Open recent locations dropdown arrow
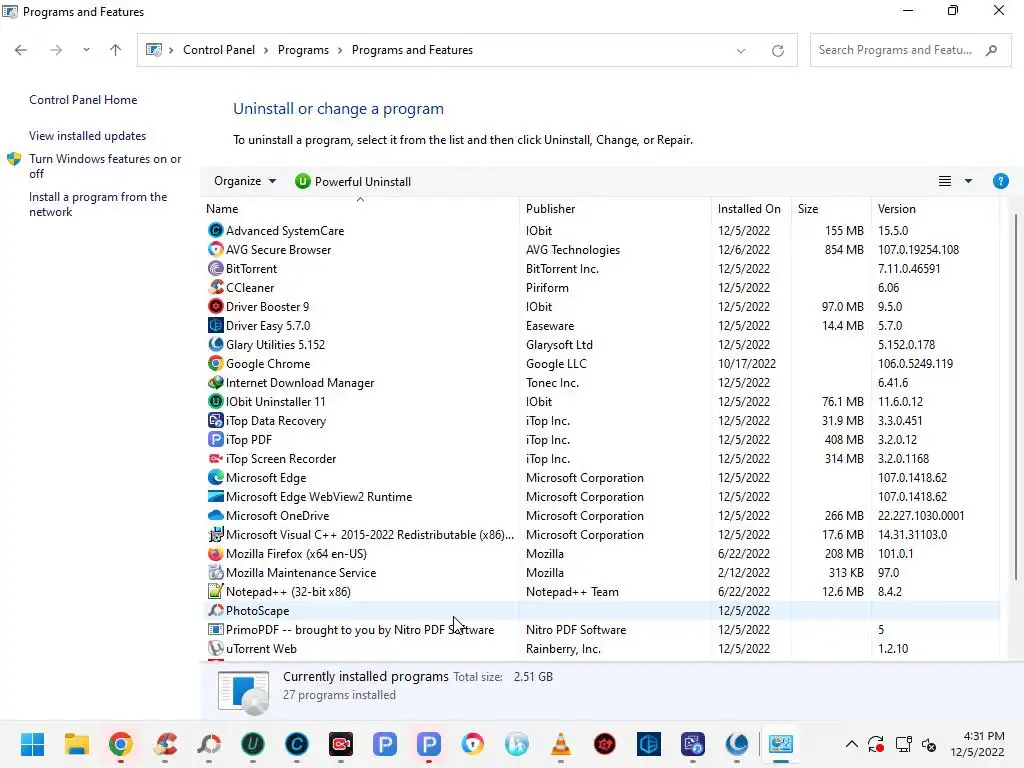The width and height of the screenshot is (1024, 768). tap(86, 50)
